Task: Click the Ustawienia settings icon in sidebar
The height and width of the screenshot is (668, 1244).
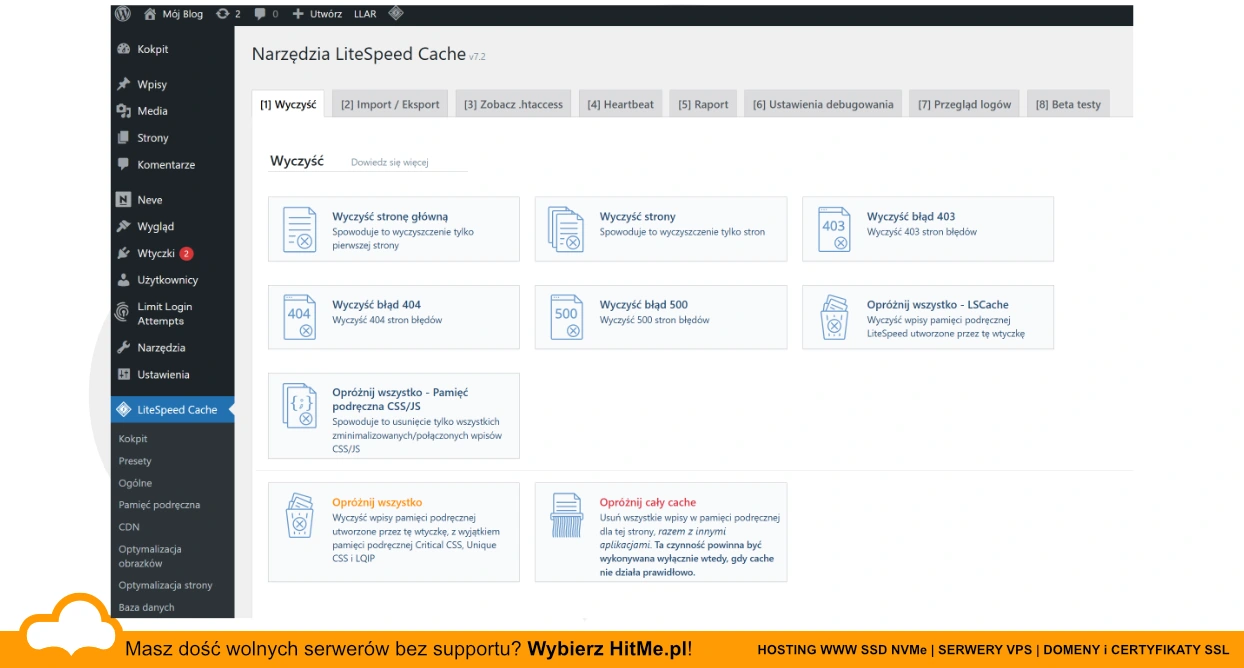Action: (124, 375)
